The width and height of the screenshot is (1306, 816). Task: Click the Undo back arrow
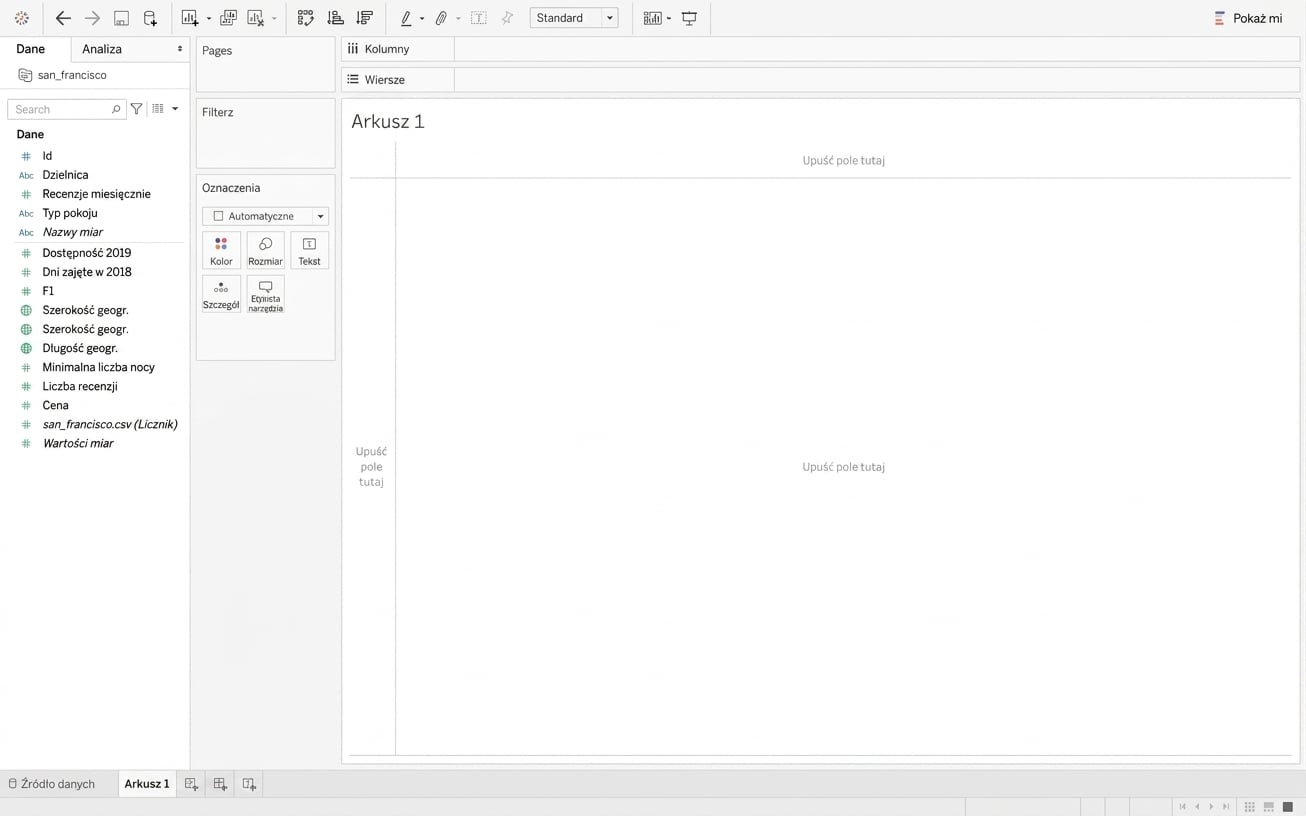pyautogui.click(x=63, y=18)
